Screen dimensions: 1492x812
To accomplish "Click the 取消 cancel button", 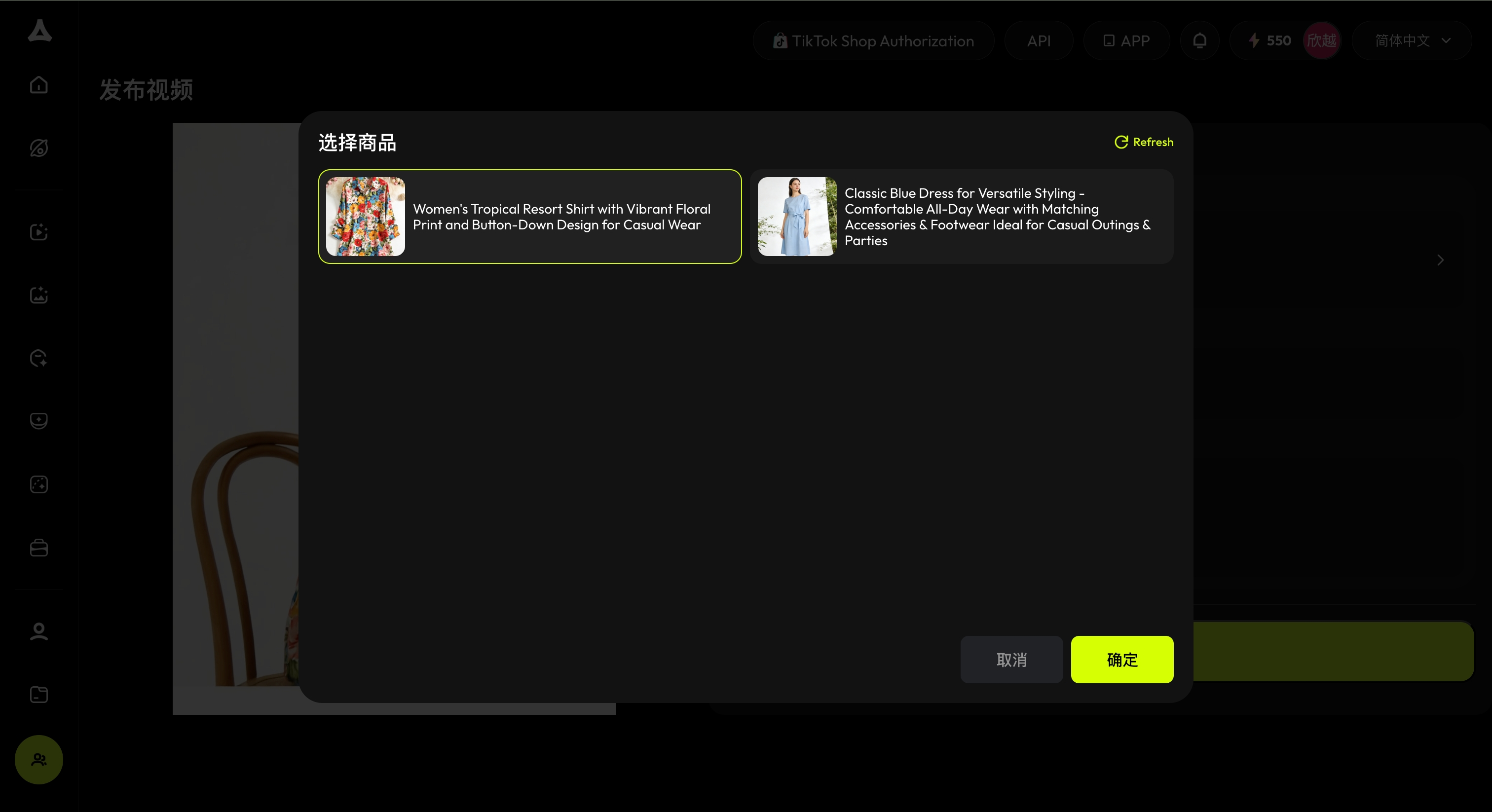I will [1011, 660].
